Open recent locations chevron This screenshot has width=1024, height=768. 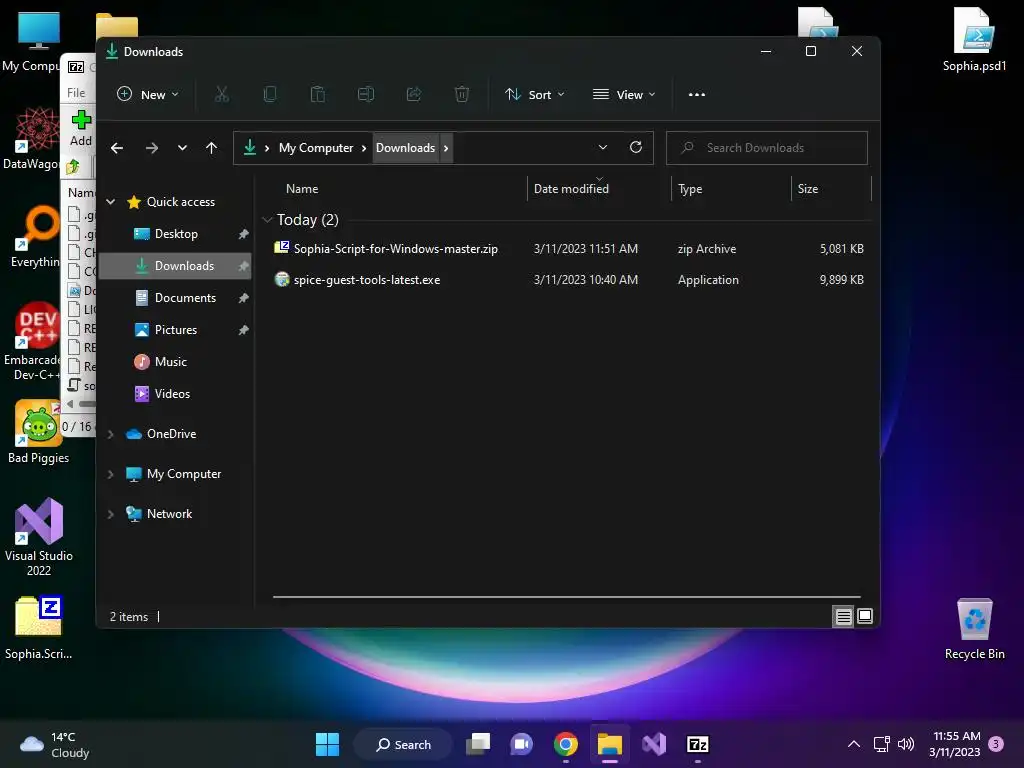pyautogui.click(x=182, y=148)
